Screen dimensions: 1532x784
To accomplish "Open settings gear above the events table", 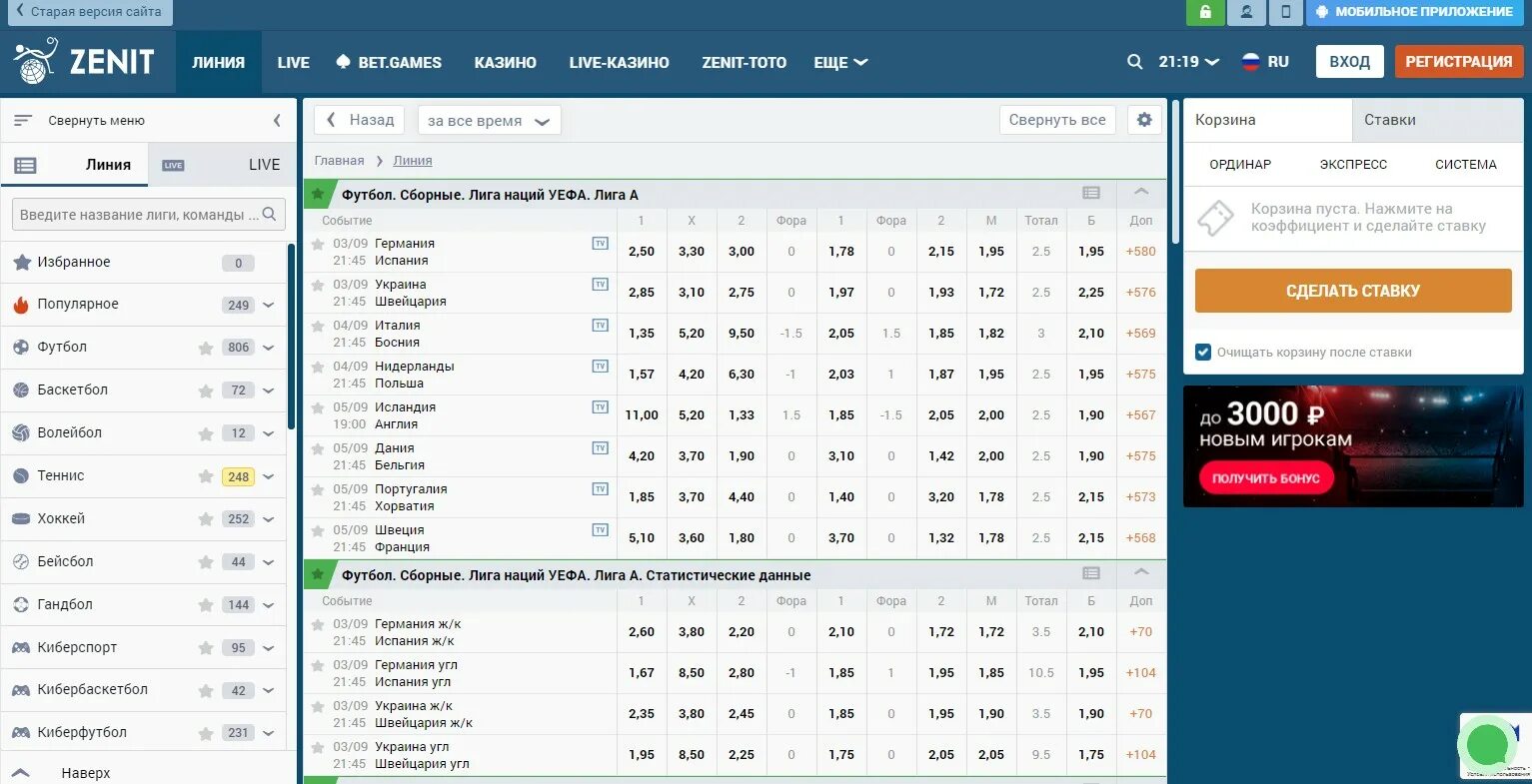I will (1144, 120).
